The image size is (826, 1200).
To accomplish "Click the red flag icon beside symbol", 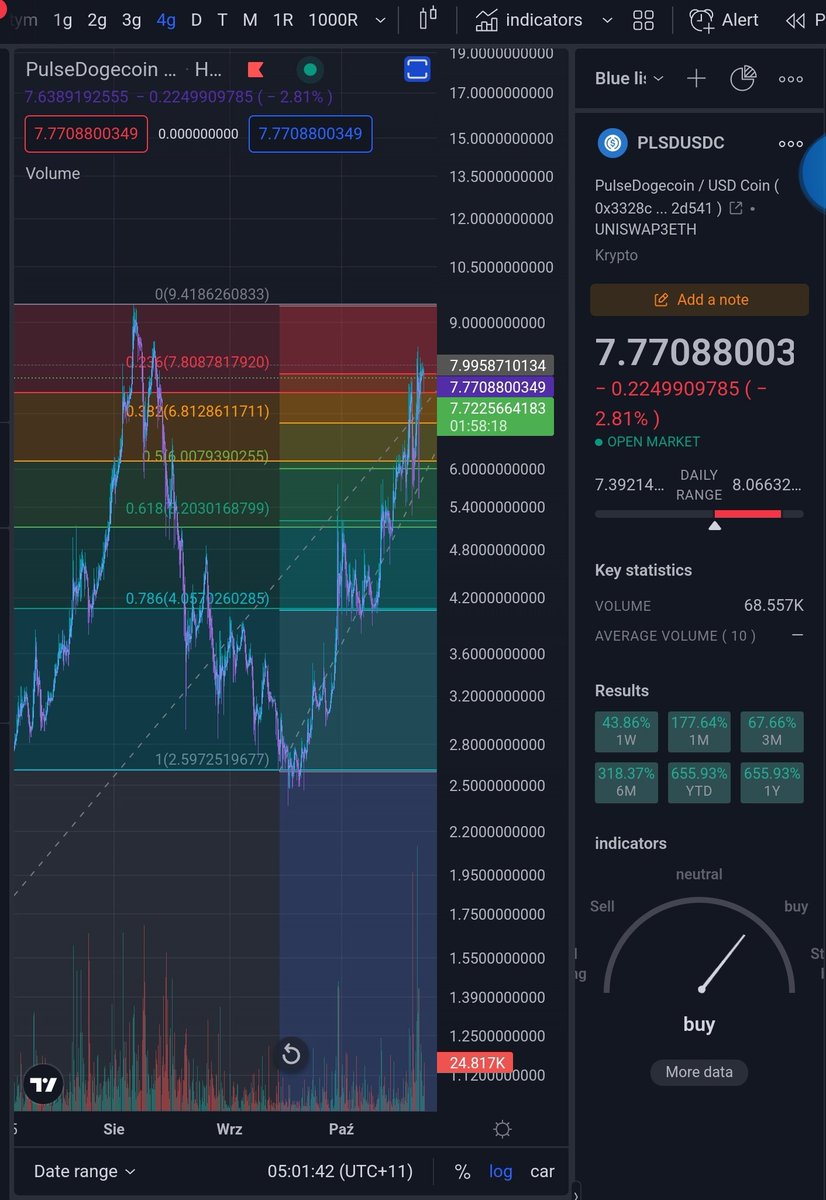I will click(255, 69).
